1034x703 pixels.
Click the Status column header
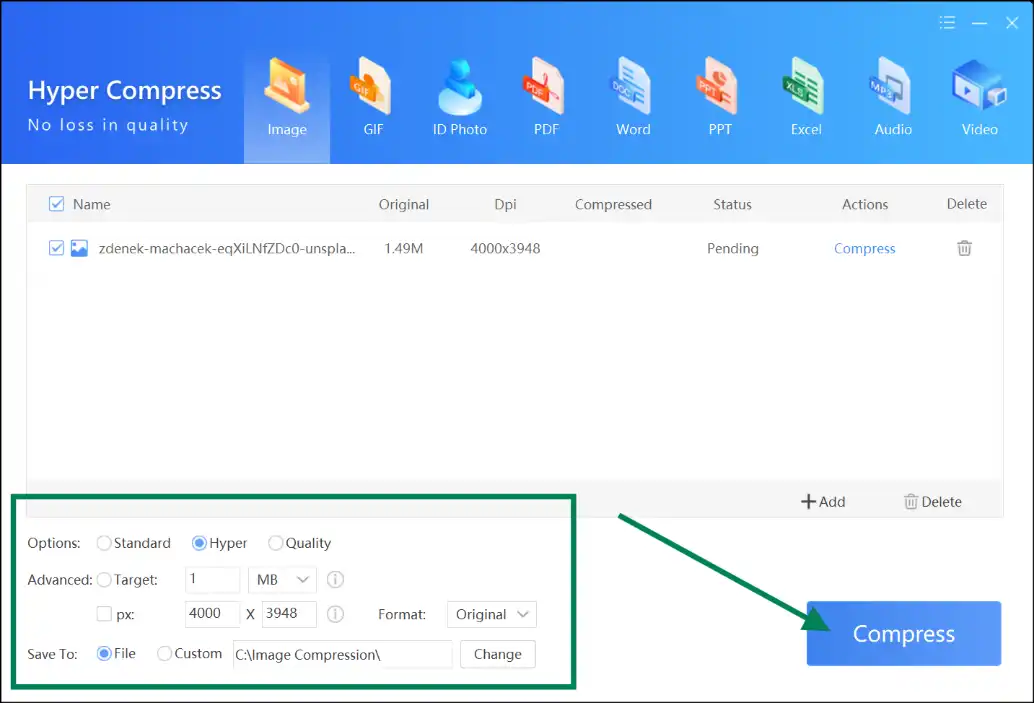[x=732, y=204]
